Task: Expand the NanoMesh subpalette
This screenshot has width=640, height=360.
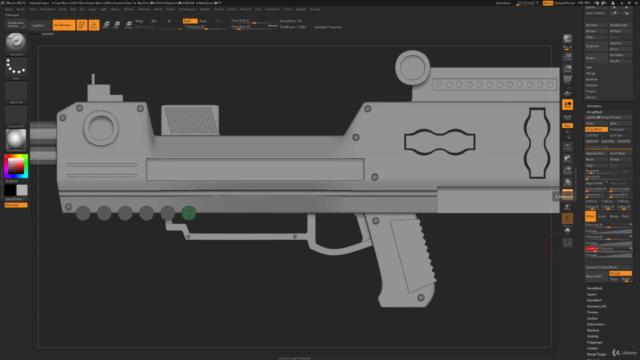Action: (x=594, y=288)
